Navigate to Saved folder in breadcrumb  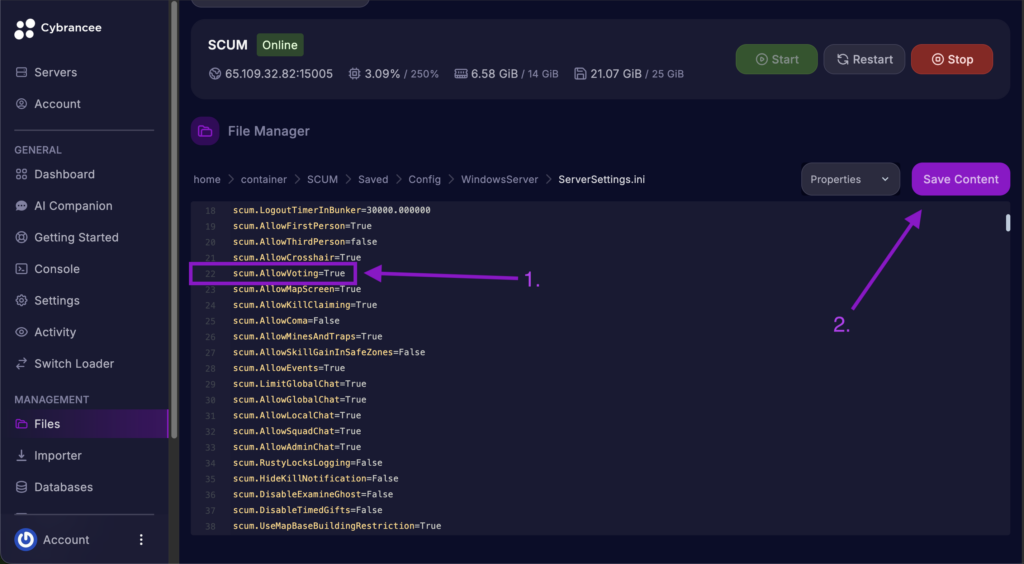pos(373,180)
